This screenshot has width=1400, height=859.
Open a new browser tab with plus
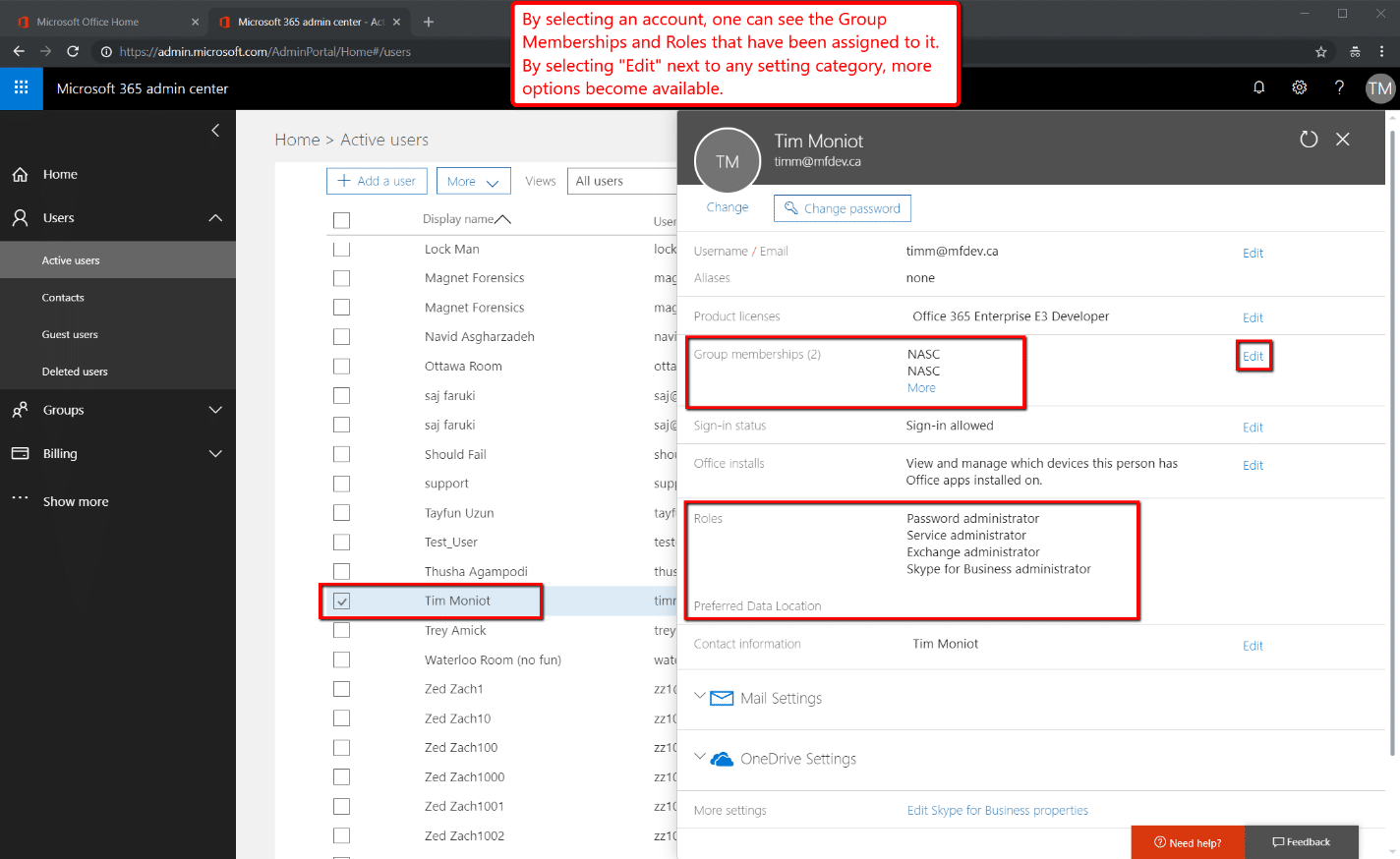[429, 21]
